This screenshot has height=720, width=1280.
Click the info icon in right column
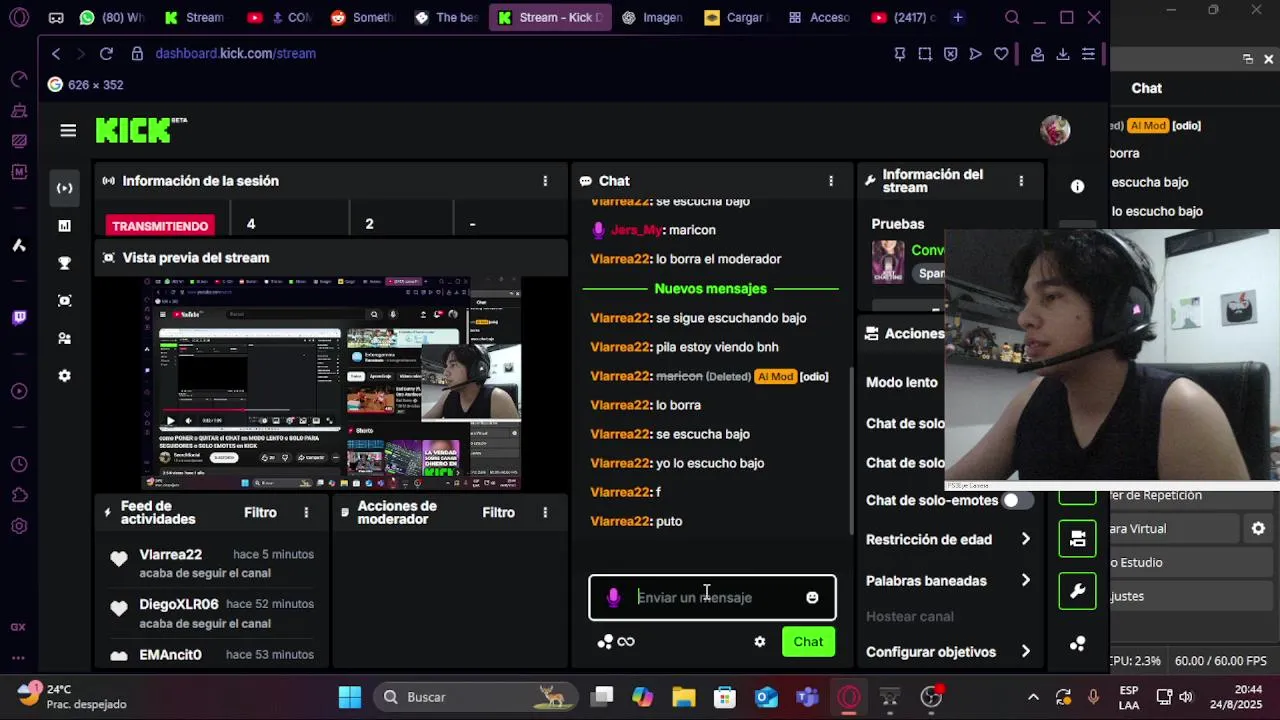pos(1077,187)
